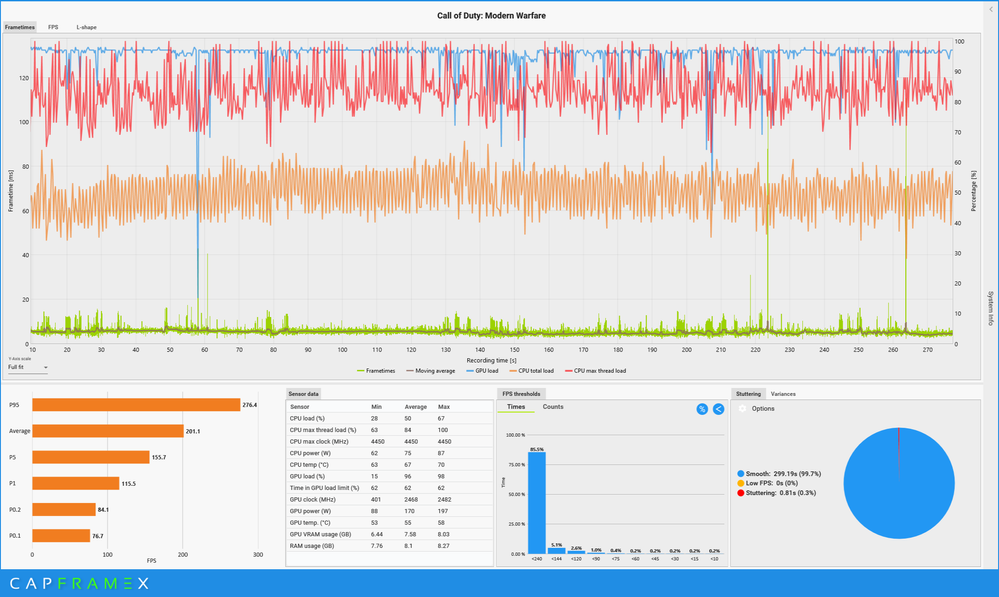
Task: Click the CPU max thread load legend entry
Action: tap(595, 371)
